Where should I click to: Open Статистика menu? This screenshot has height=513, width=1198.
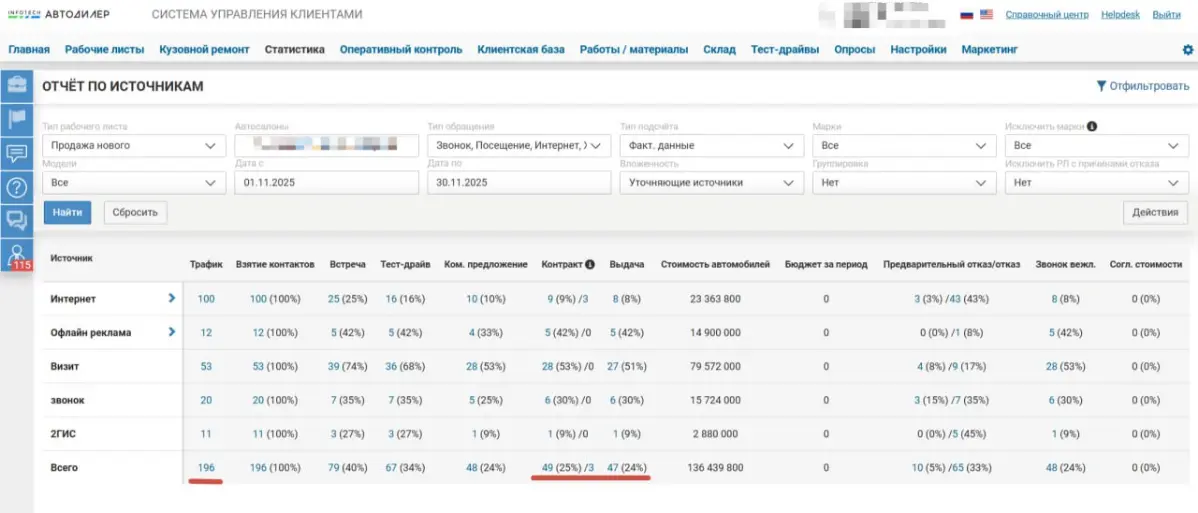click(295, 50)
